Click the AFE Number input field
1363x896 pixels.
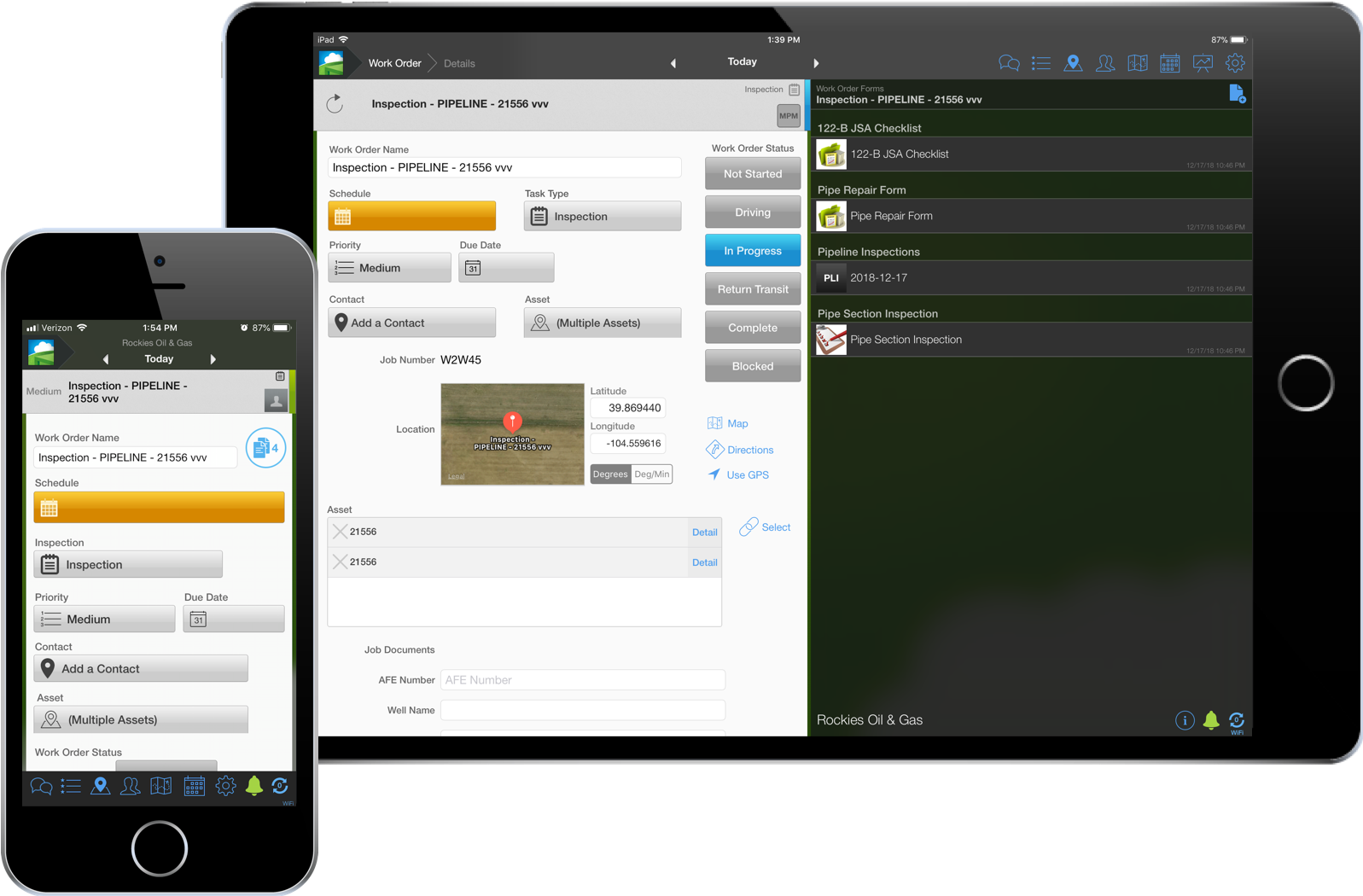582,680
